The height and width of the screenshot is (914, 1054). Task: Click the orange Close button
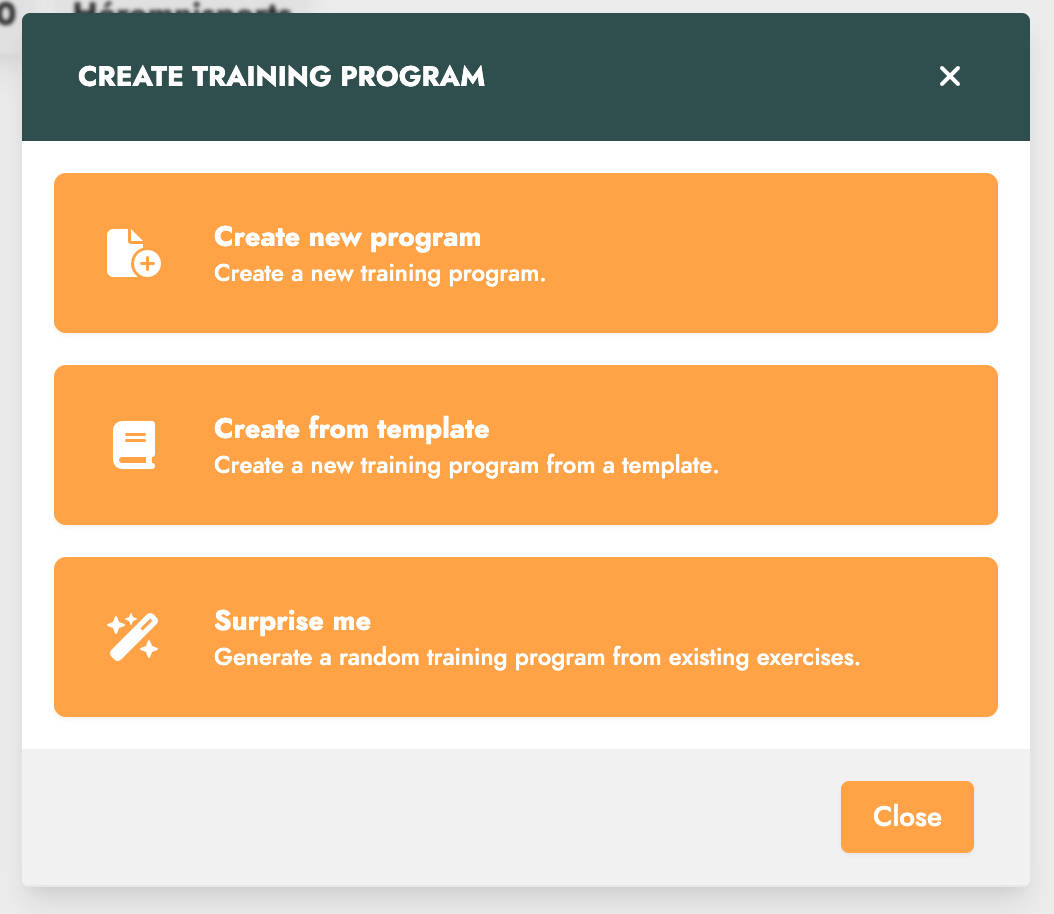907,817
